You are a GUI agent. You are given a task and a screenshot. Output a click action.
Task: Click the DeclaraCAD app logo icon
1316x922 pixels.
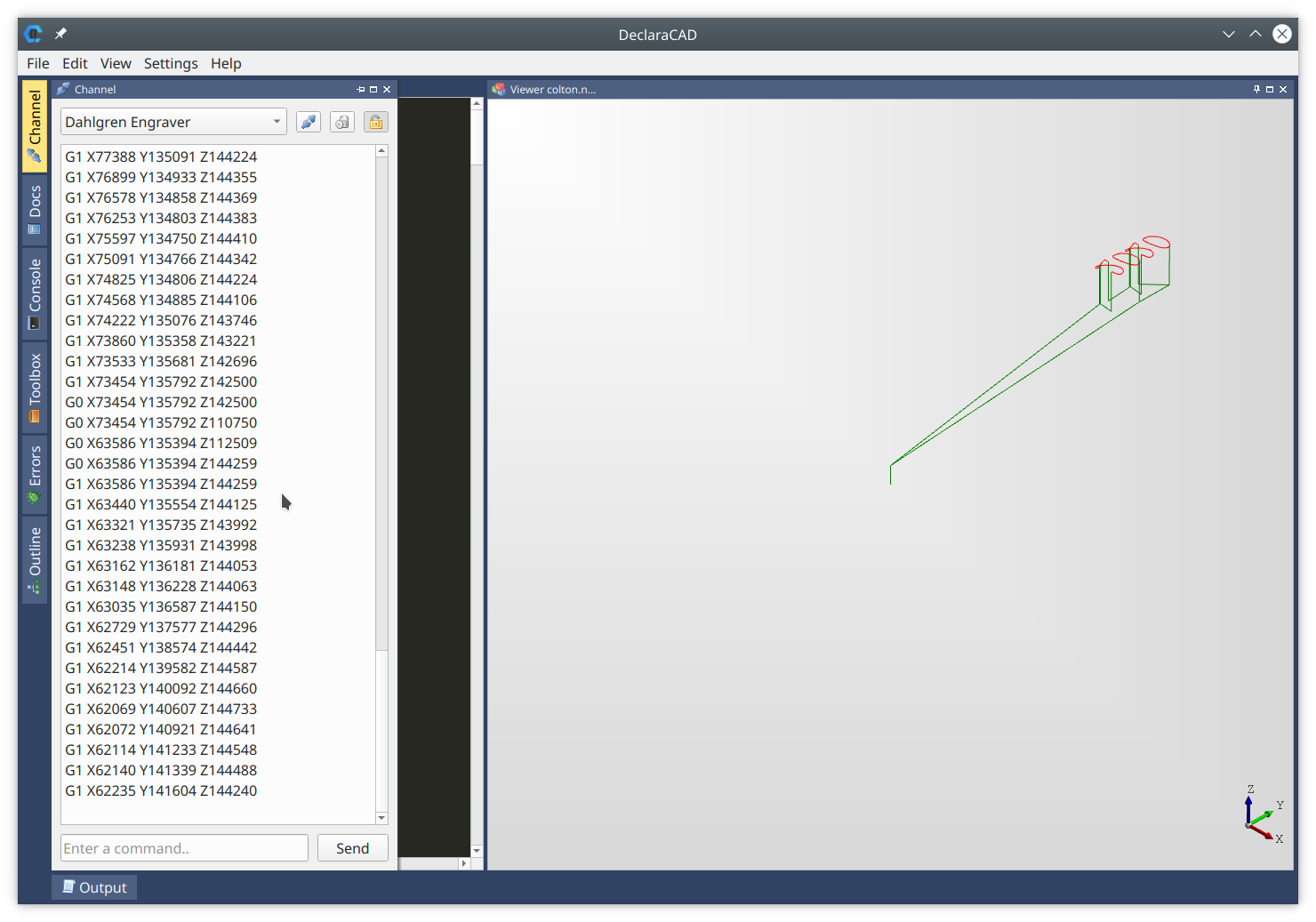[x=34, y=34]
